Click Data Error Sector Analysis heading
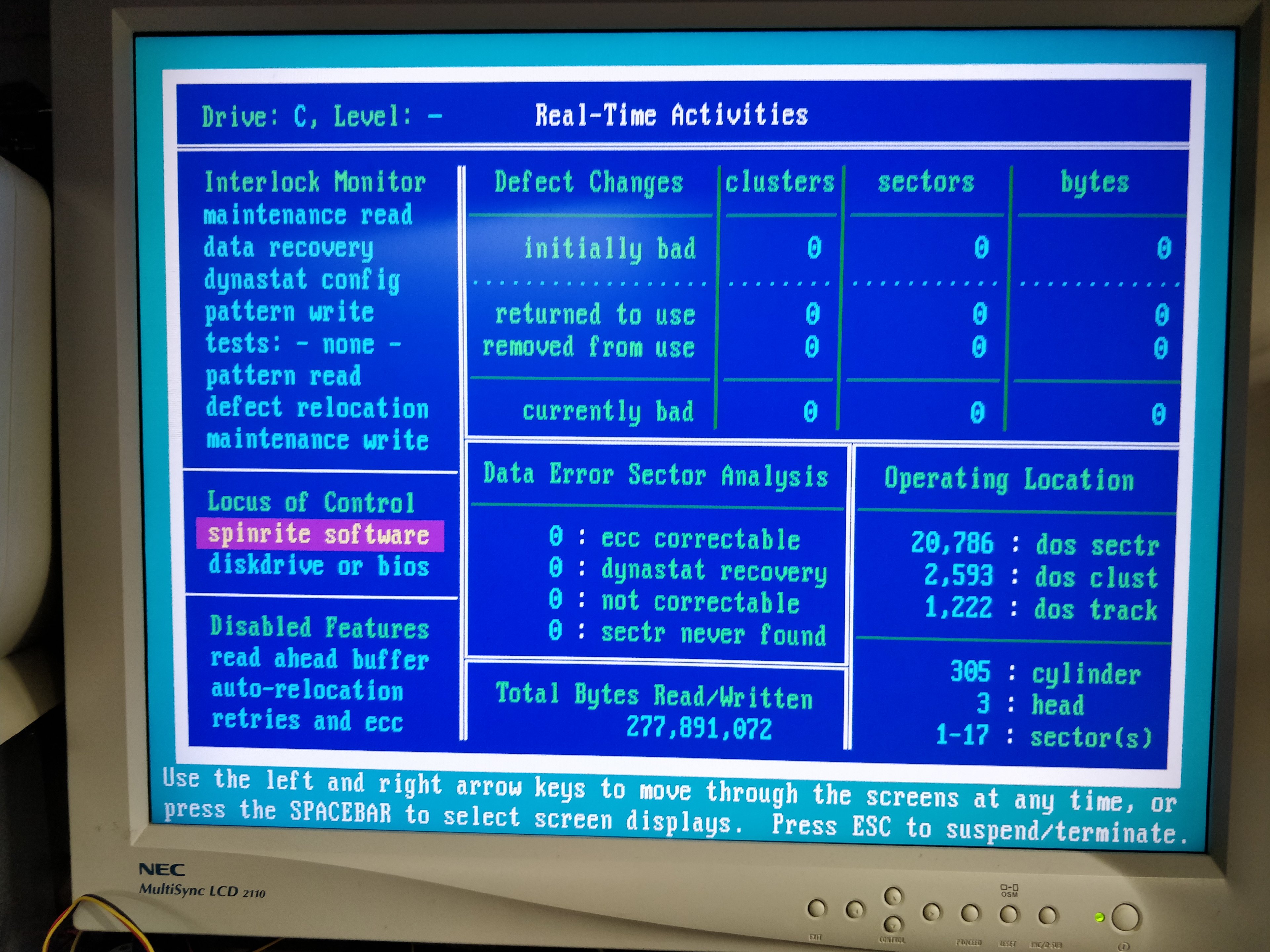 655,475
